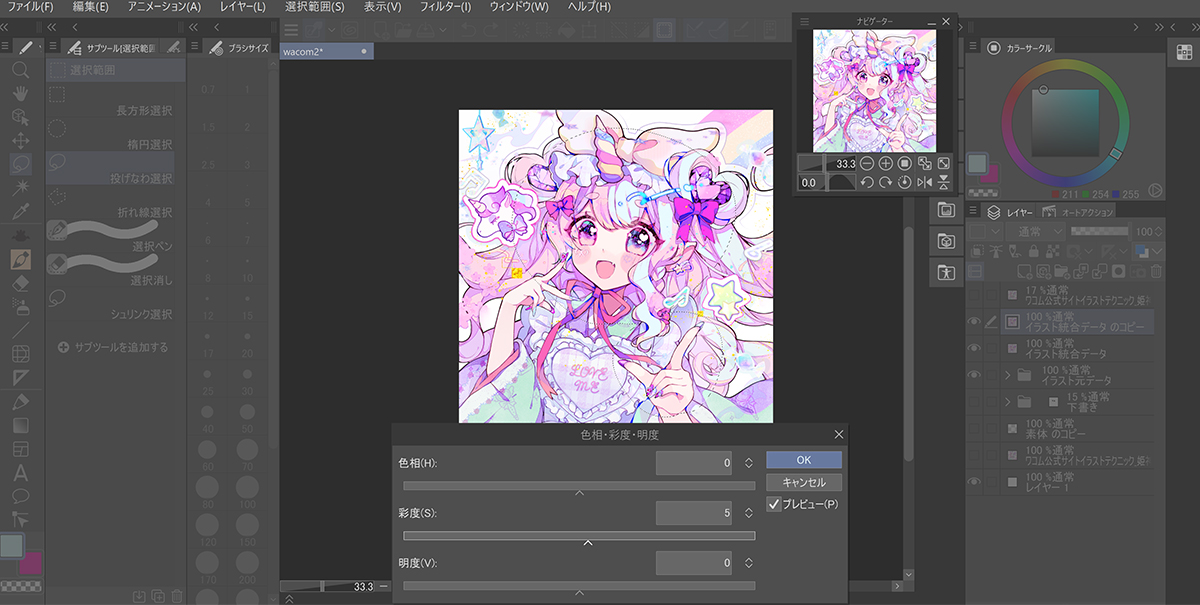Screen dimensions: 1200x605
Task: Open the フィルター(I) menu
Action: (445, 7)
